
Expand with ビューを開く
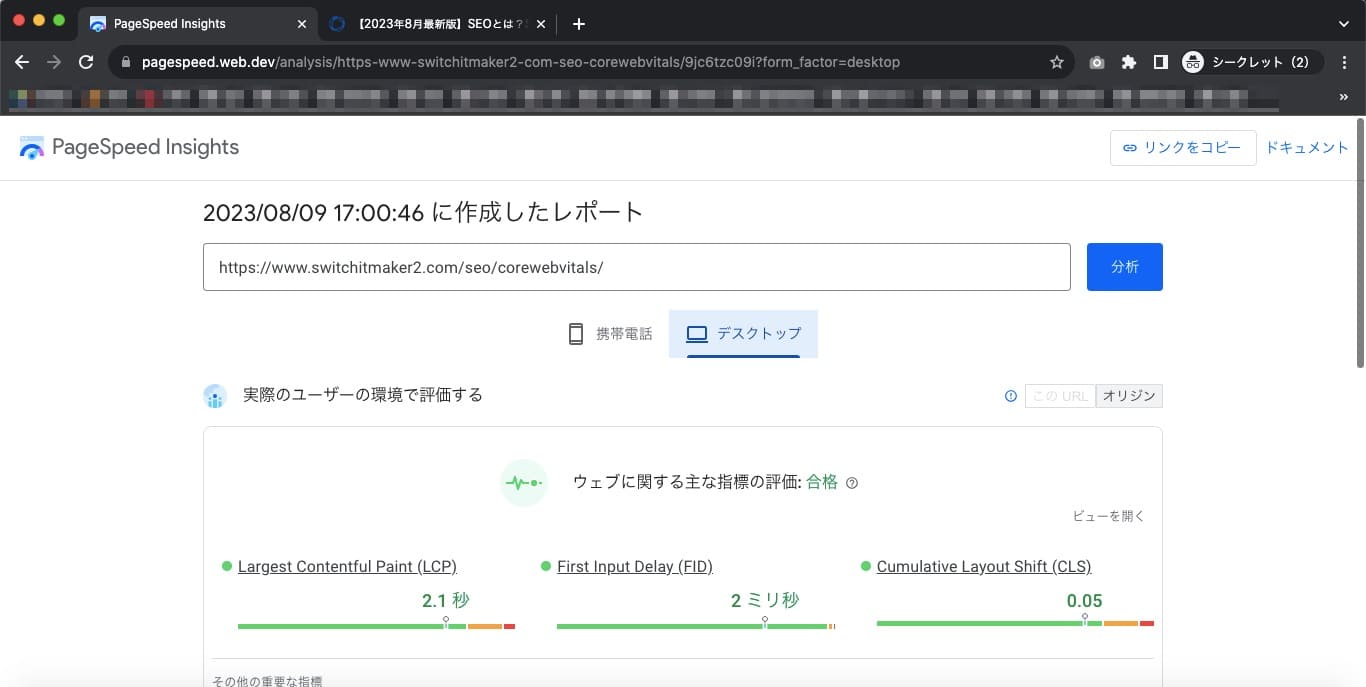[x=1108, y=516]
